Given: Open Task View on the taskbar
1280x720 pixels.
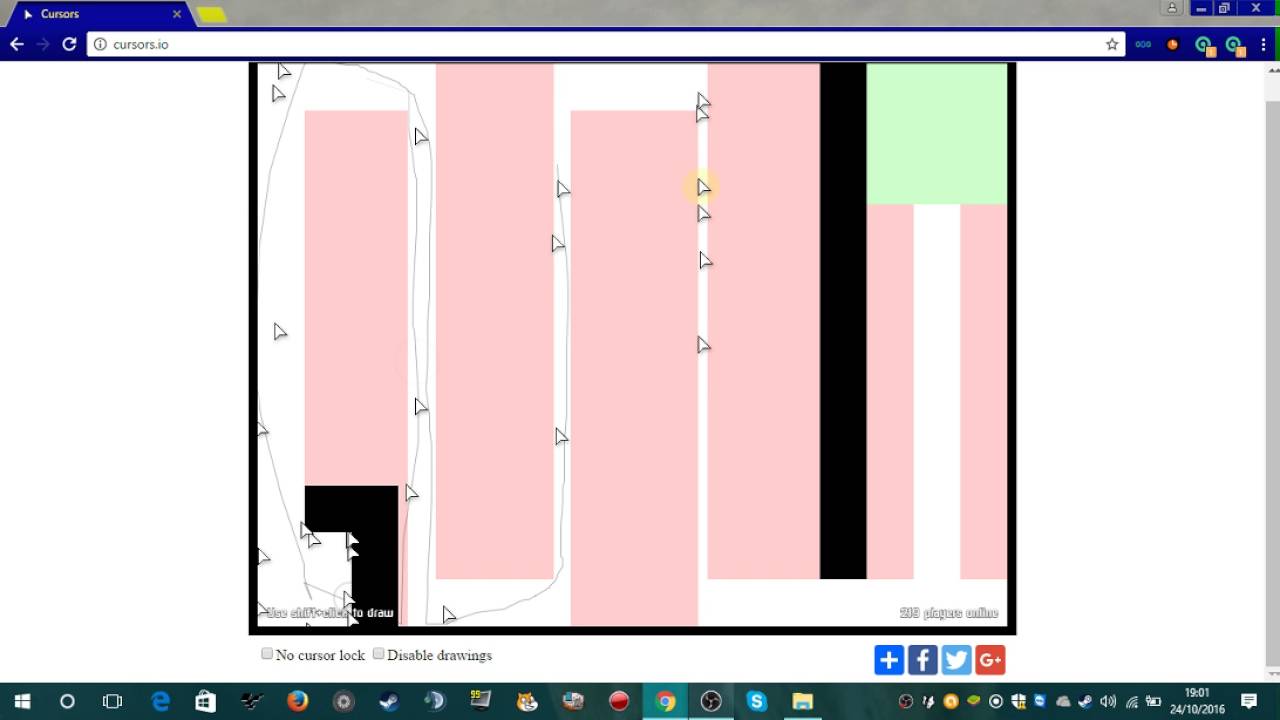Looking at the screenshot, I should point(112,701).
